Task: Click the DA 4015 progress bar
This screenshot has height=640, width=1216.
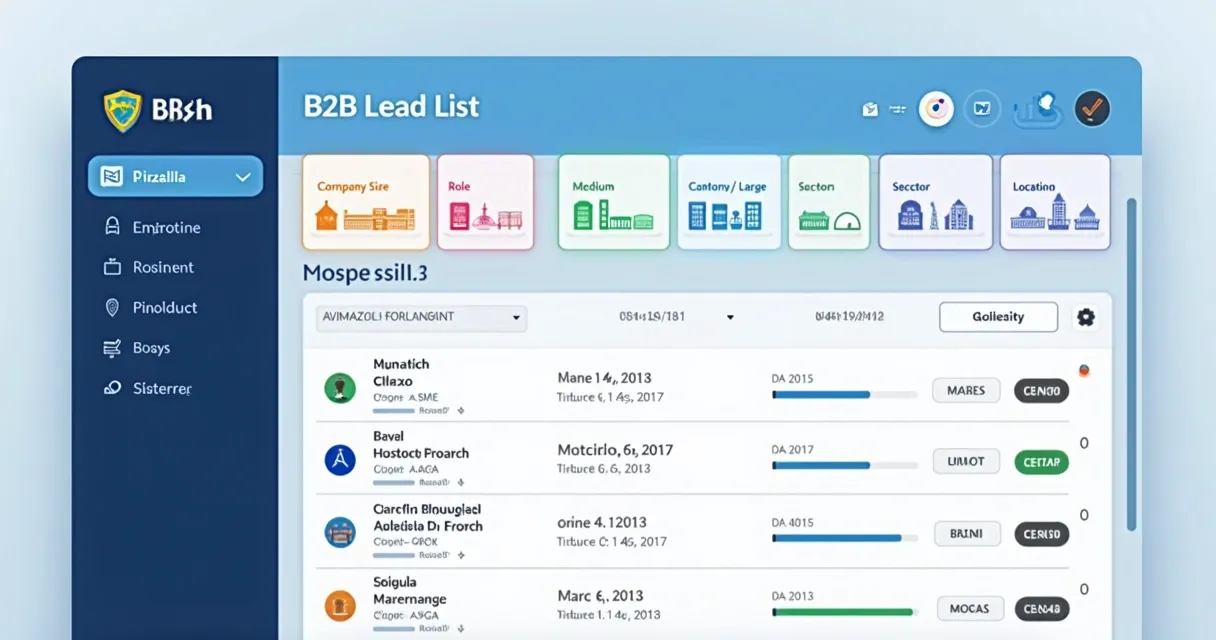Action: (x=844, y=538)
